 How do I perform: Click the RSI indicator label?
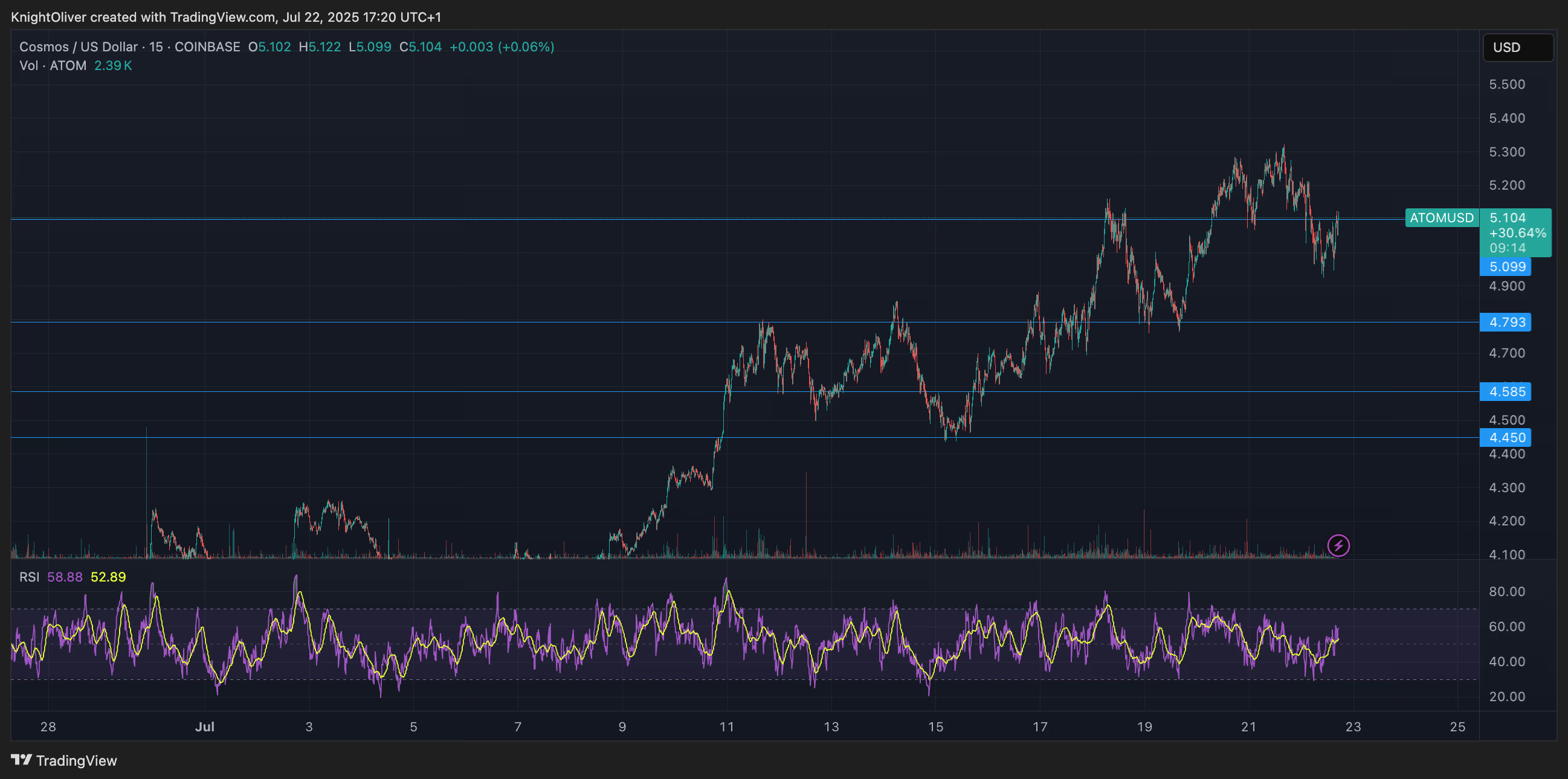(x=29, y=577)
